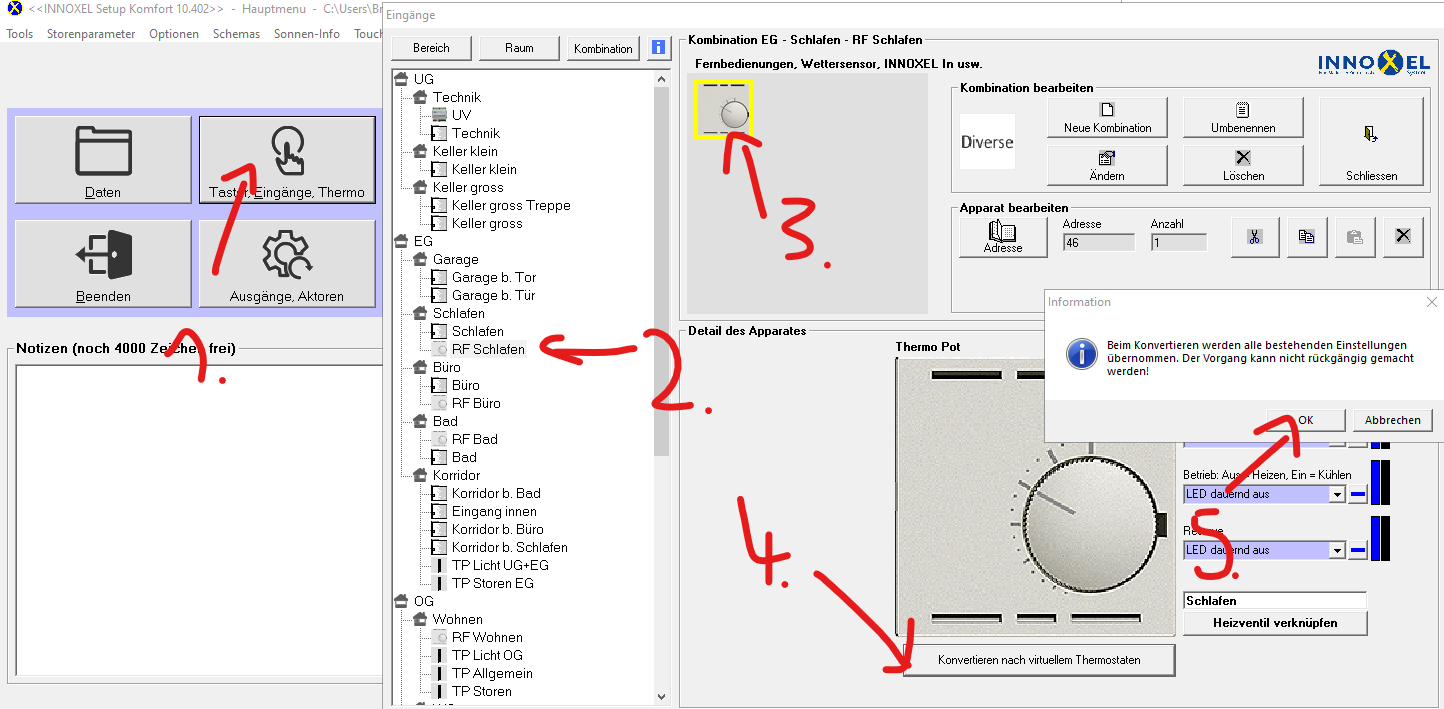Click the Beenden exit-door button
Image resolution: width=1444 pixels, height=709 pixels.
pyautogui.click(x=103, y=264)
